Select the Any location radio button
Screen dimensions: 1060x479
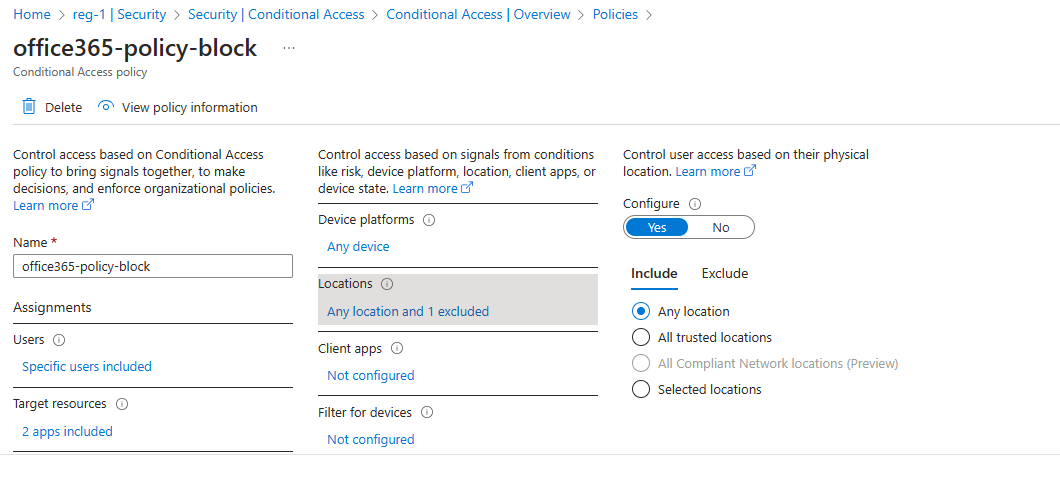[x=642, y=311]
